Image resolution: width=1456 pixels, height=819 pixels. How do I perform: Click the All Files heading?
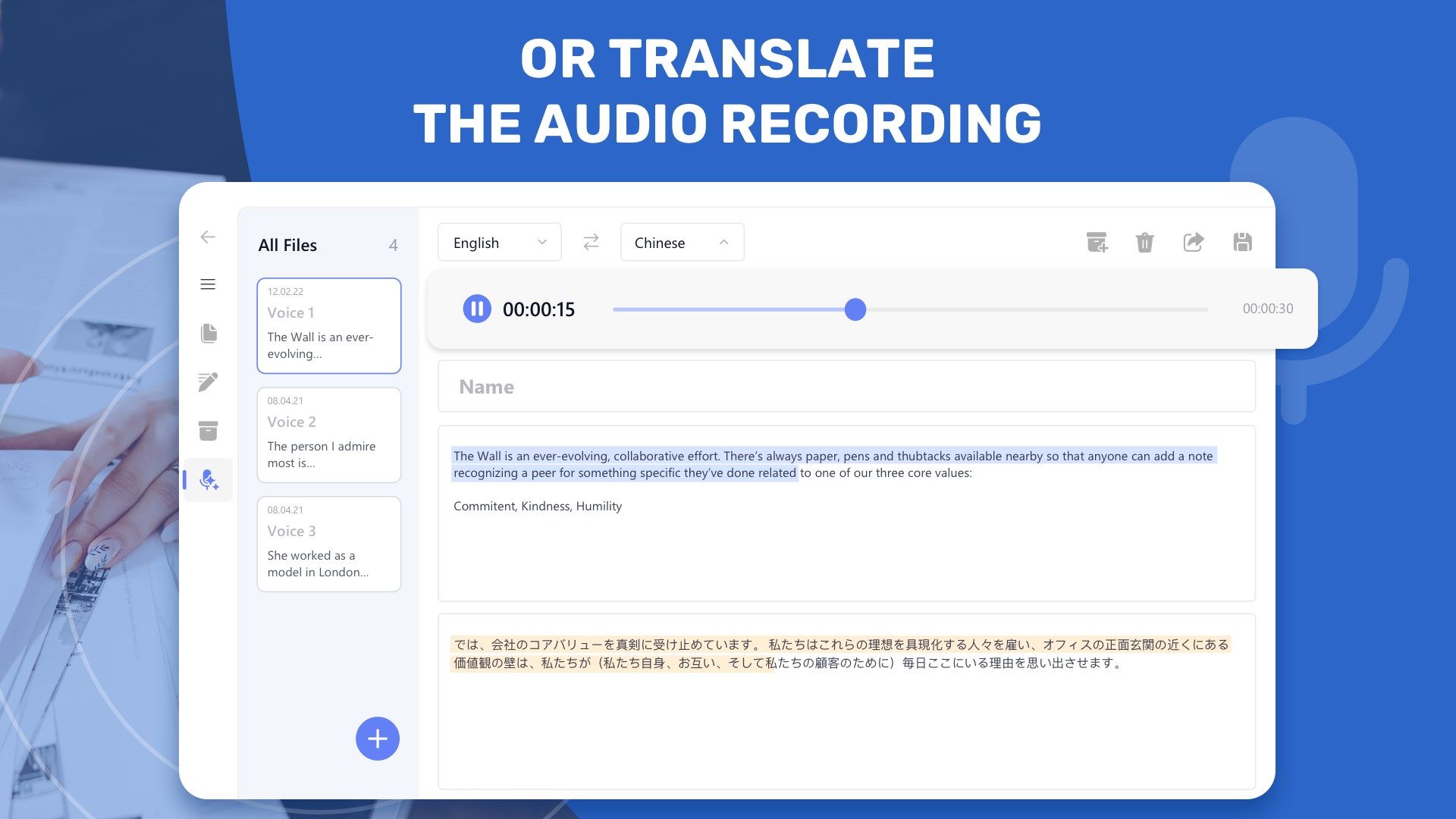click(287, 245)
